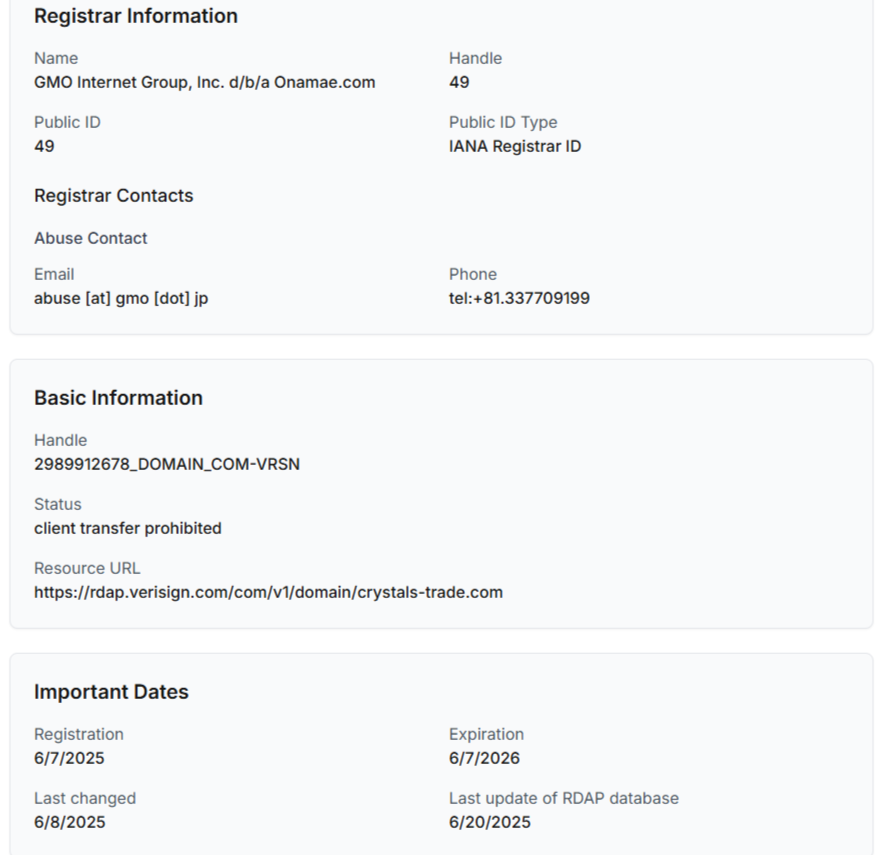
Task: Click the Public ID Type label
Action: click(x=503, y=122)
